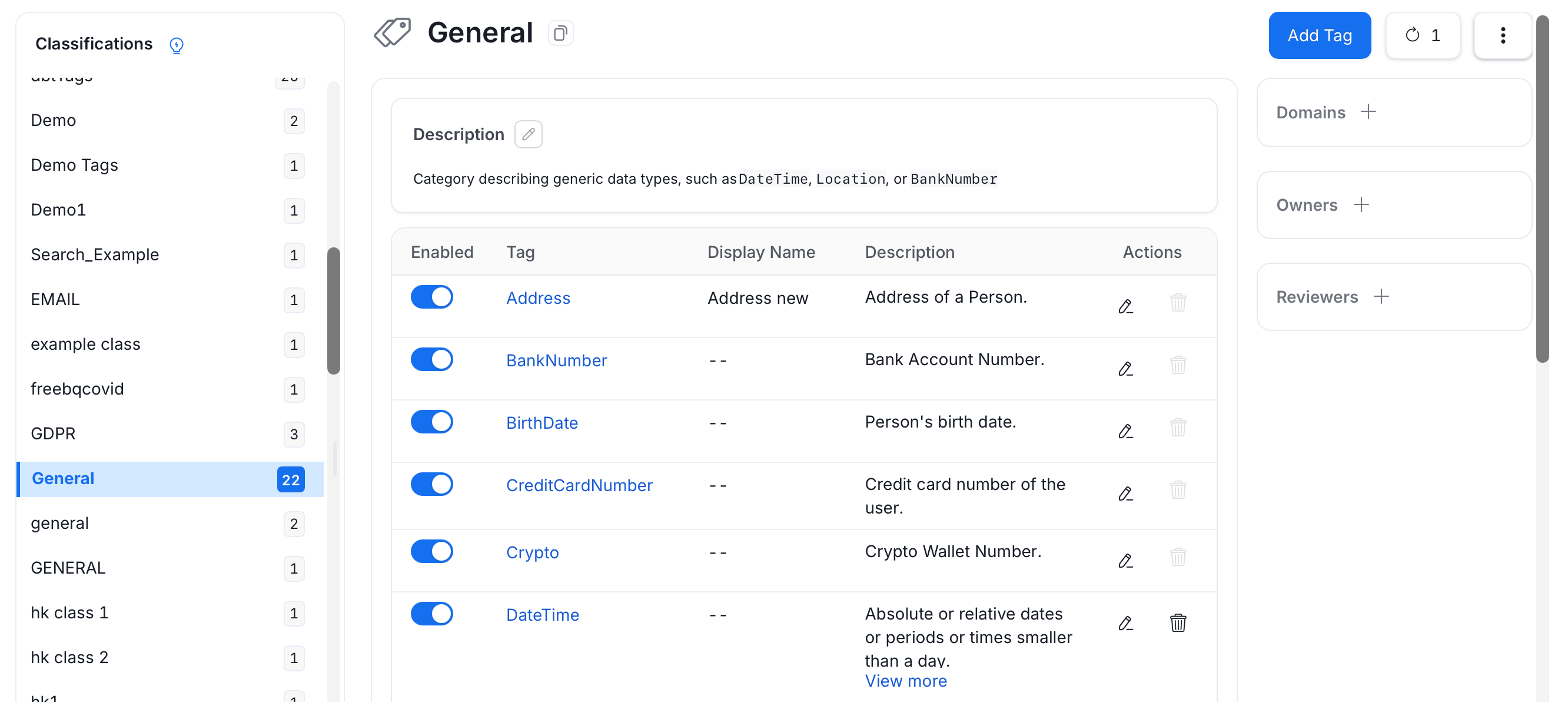The image size is (1568, 702).
Task: Select the GDPR classification
Action: click(x=170, y=434)
